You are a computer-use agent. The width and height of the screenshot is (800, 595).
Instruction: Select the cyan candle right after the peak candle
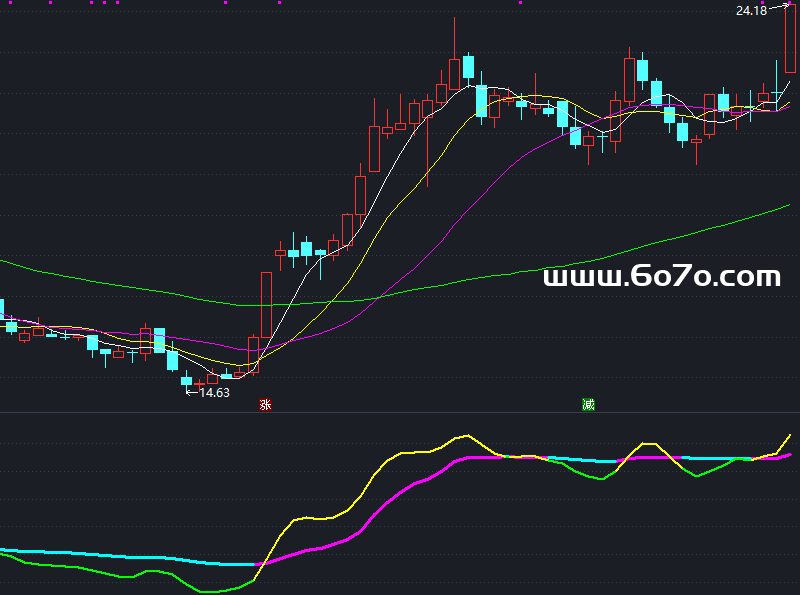click(468, 67)
